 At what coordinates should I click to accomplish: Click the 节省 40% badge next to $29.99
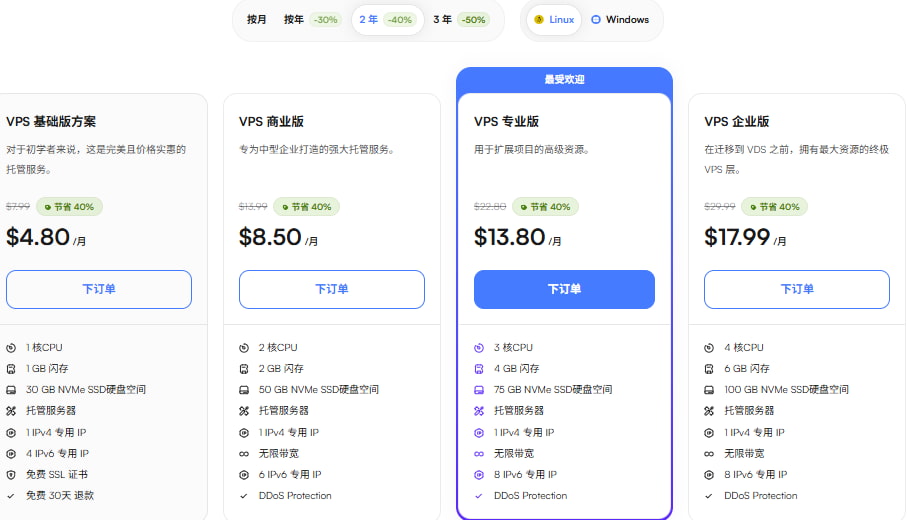[x=775, y=207]
